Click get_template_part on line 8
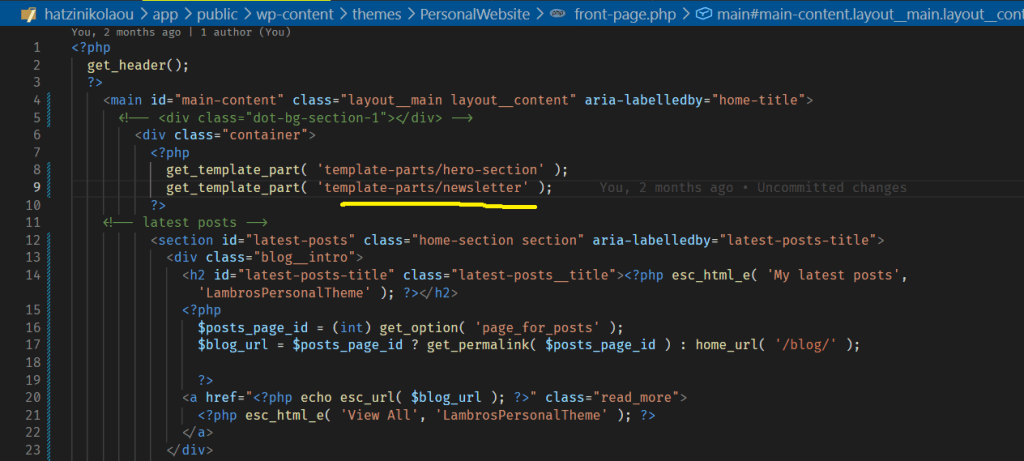1024x461 pixels. 233,170
